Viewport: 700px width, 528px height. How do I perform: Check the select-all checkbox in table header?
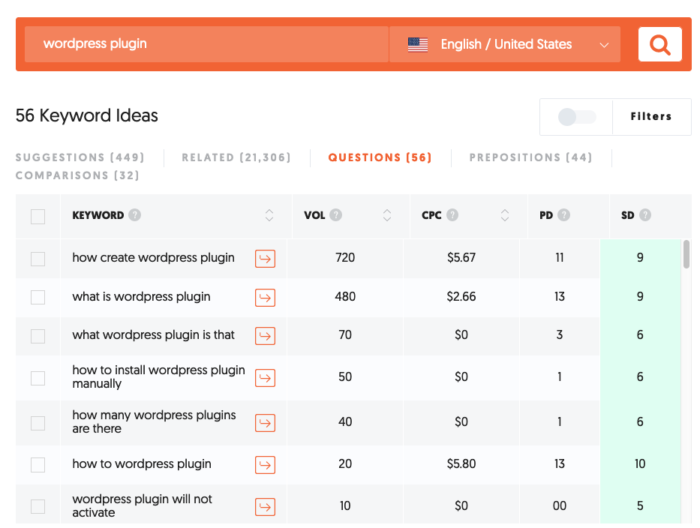[x=38, y=216]
